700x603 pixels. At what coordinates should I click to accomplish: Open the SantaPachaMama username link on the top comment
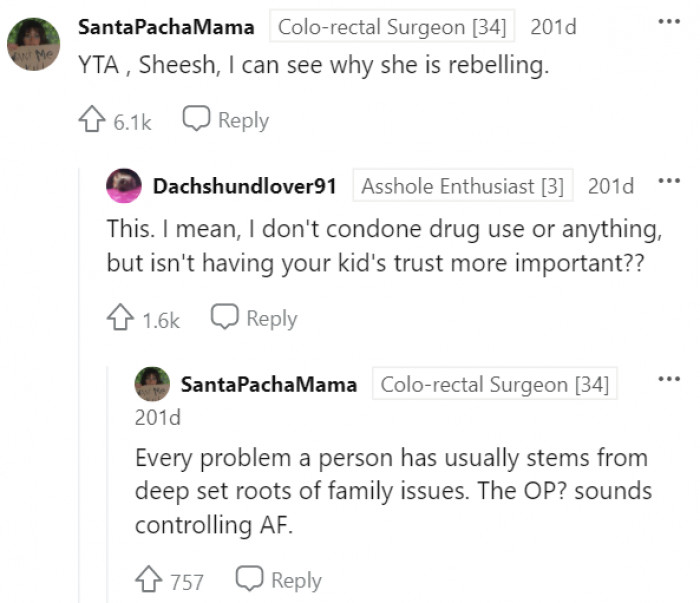tap(166, 27)
